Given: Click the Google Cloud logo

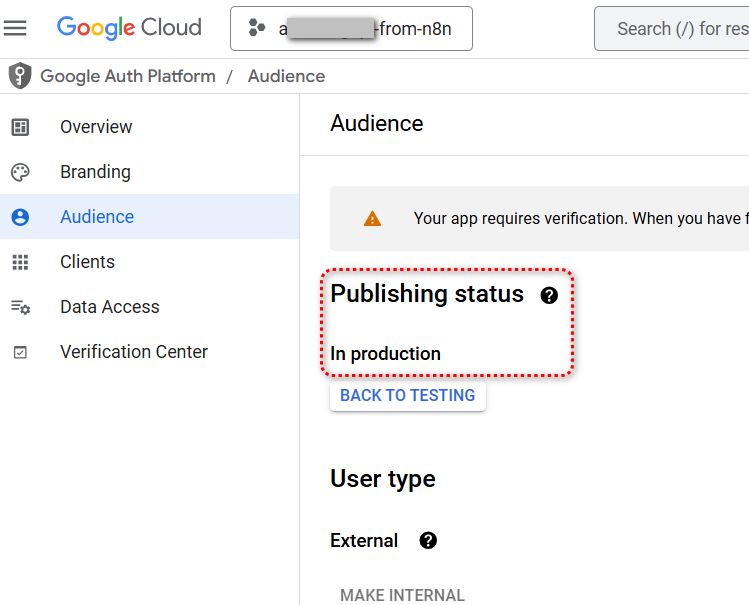Looking at the screenshot, I should [129, 28].
